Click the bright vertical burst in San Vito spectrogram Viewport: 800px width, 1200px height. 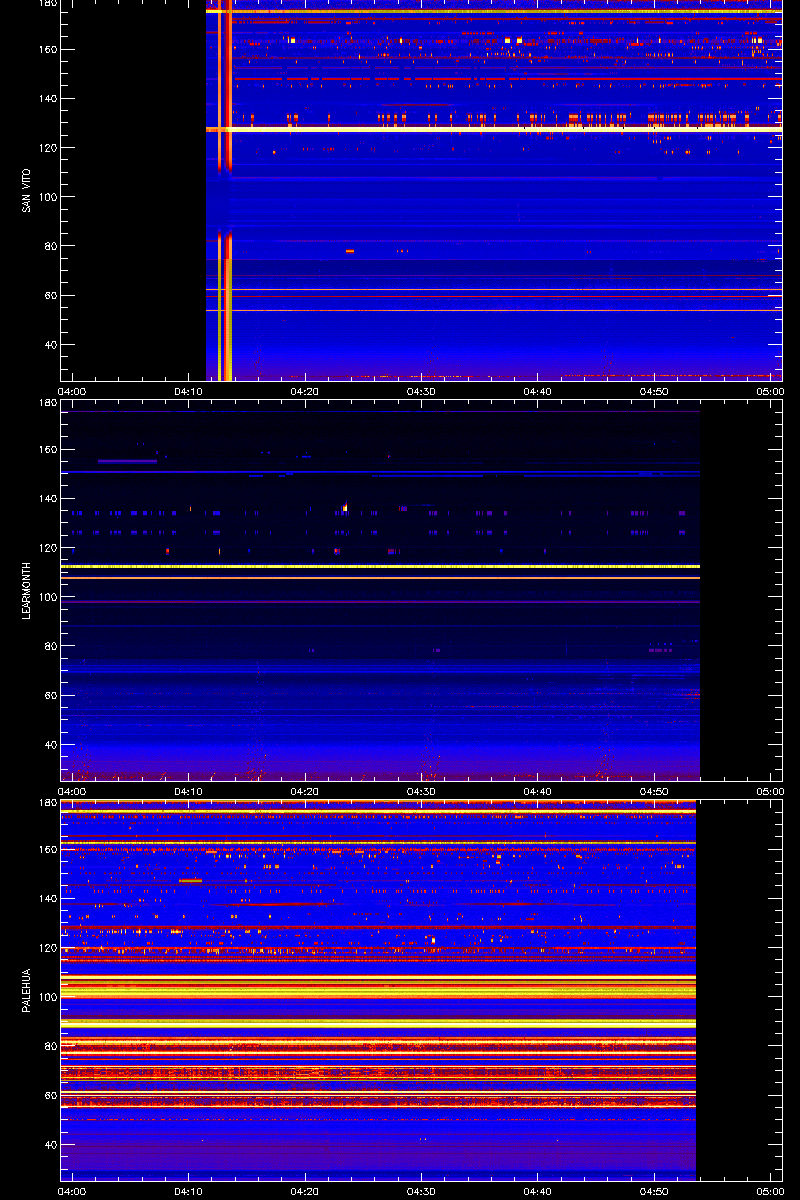225,190
